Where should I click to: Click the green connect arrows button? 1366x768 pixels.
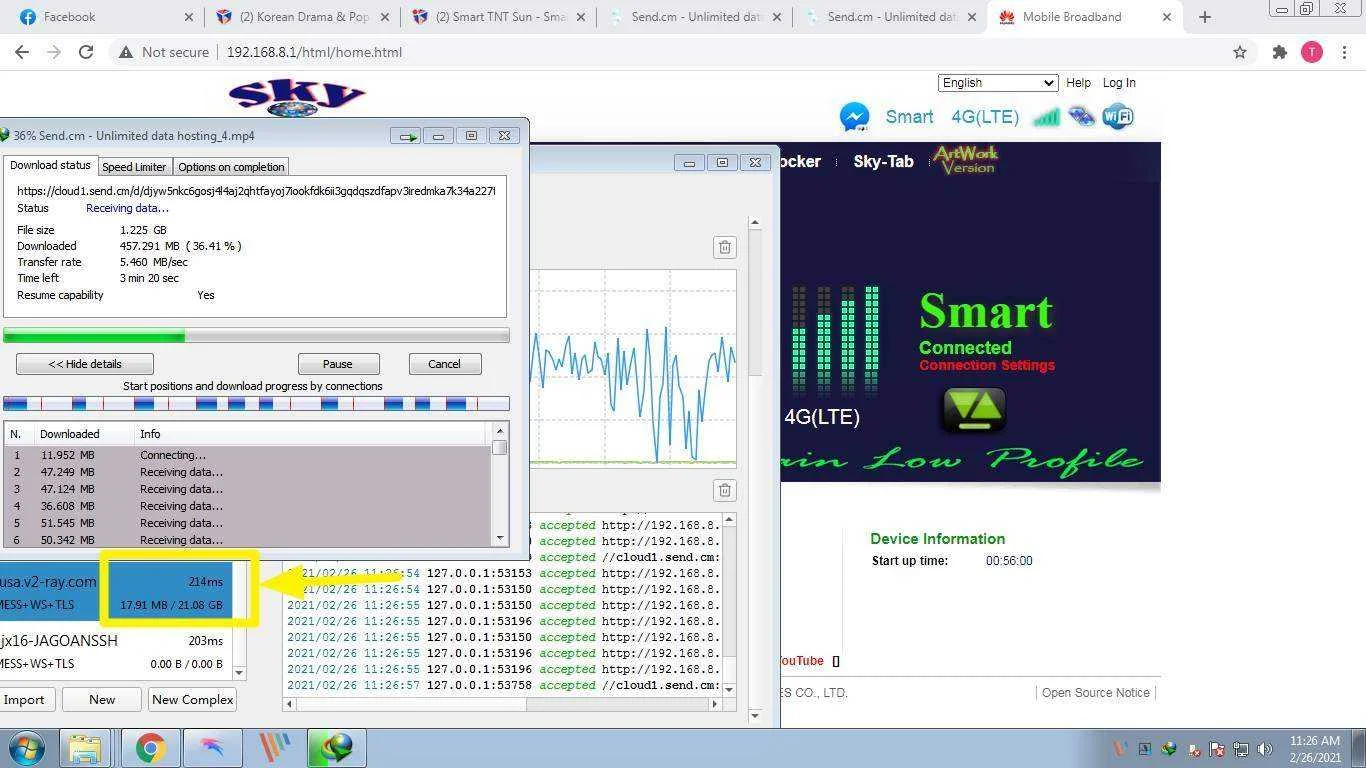[973, 410]
